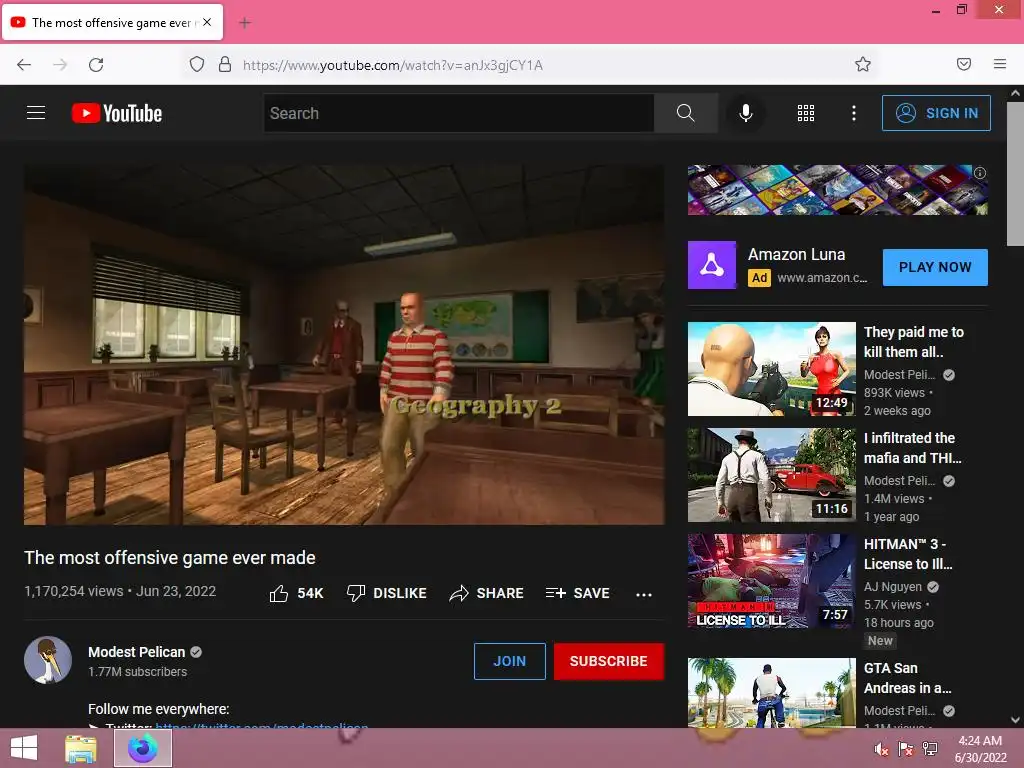Open the Amazon Luna banner ad image
The height and width of the screenshot is (768, 1024).
pos(837,189)
